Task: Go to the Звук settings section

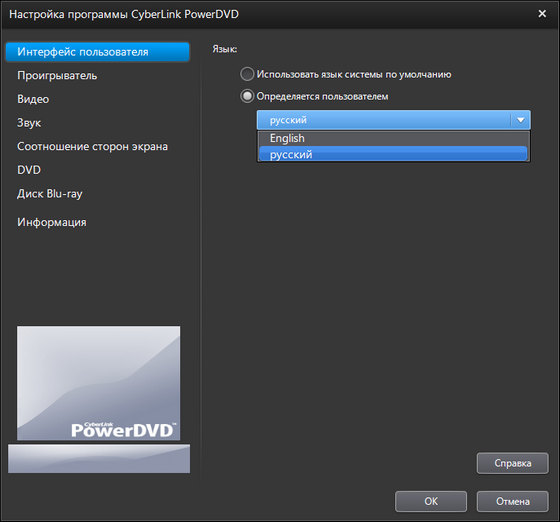Action: click(x=29, y=123)
